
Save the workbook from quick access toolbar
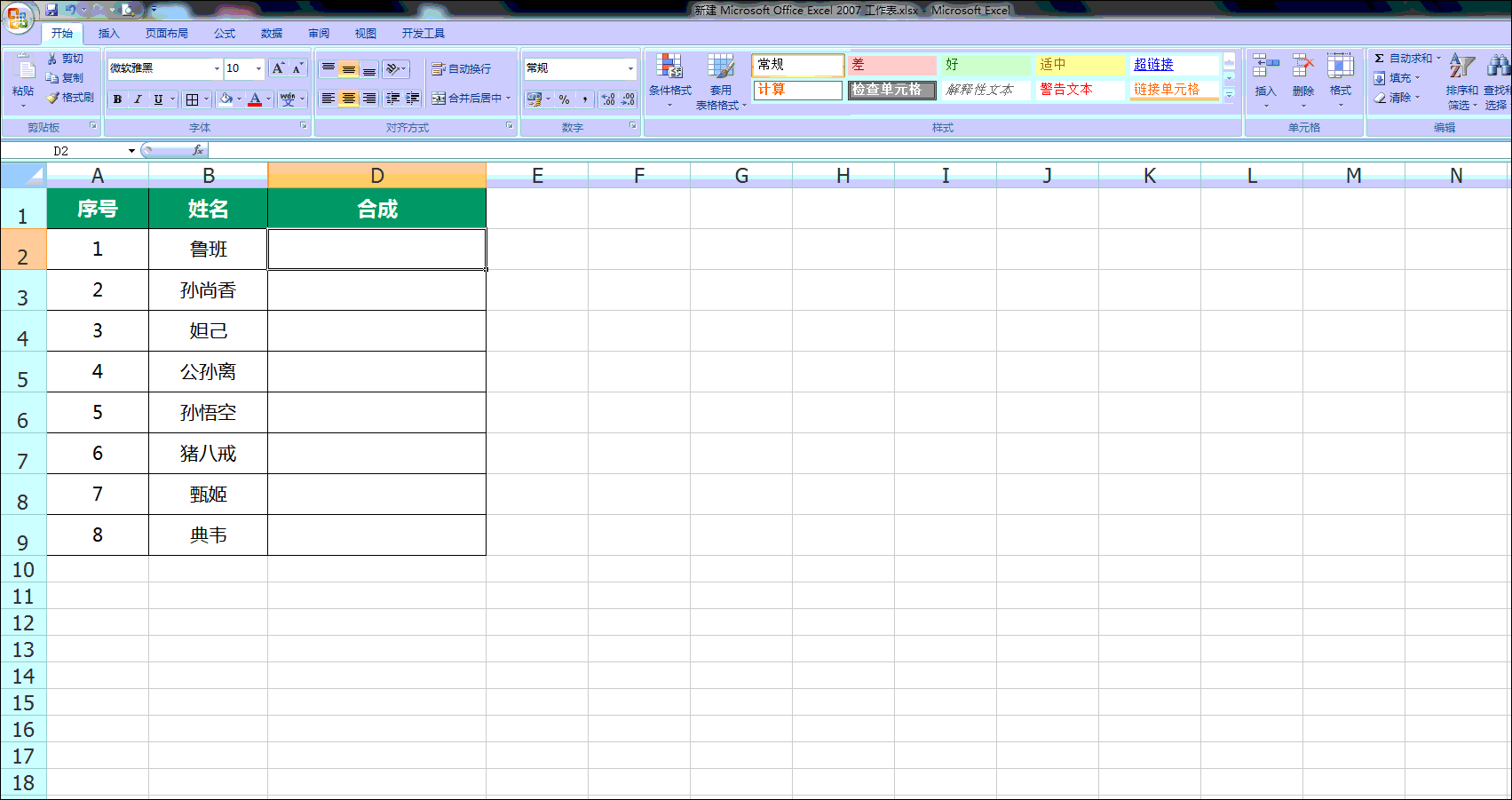[x=51, y=10]
